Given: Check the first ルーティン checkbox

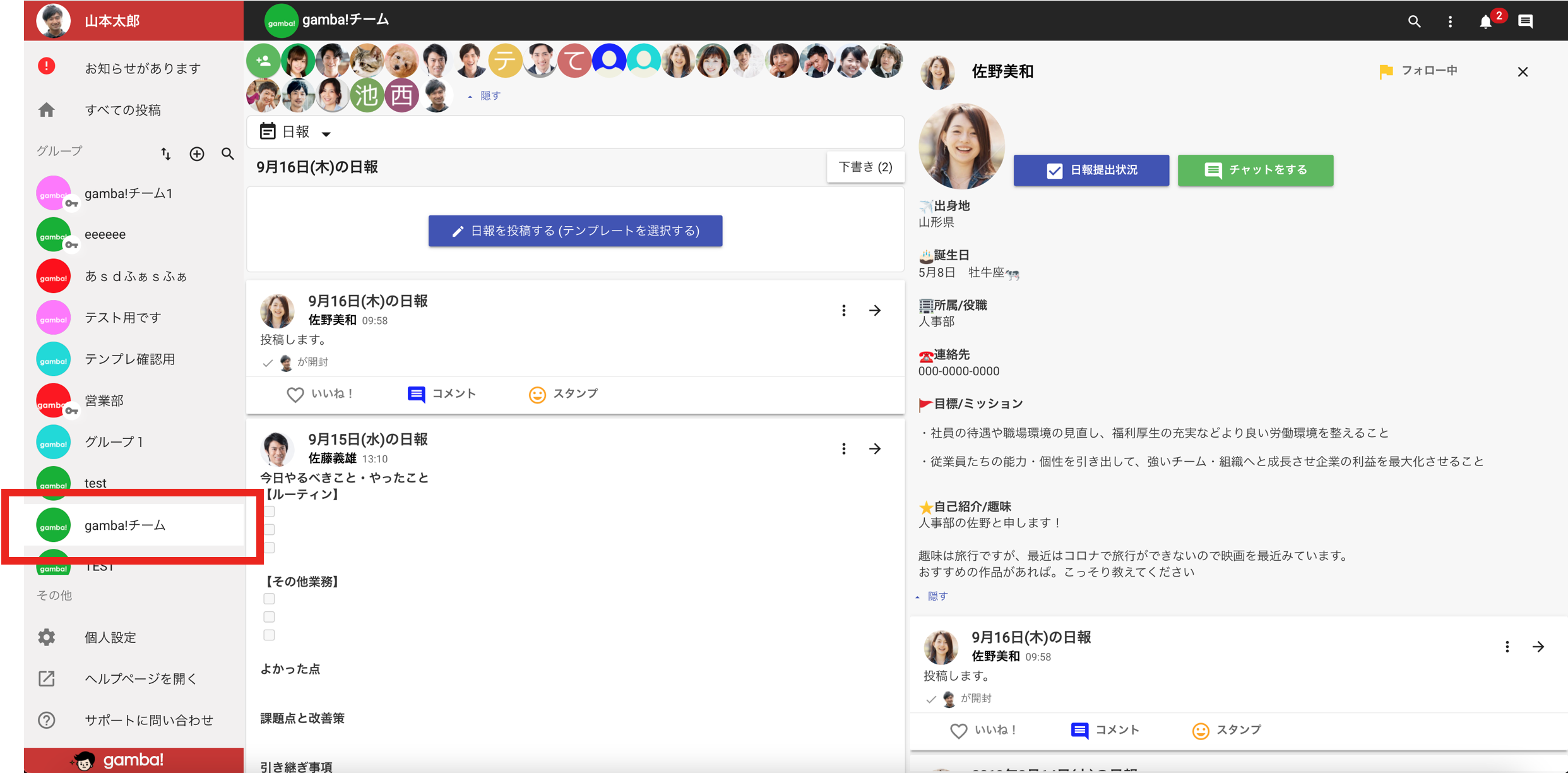Looking at the screenshot, I should coord(270,512).
